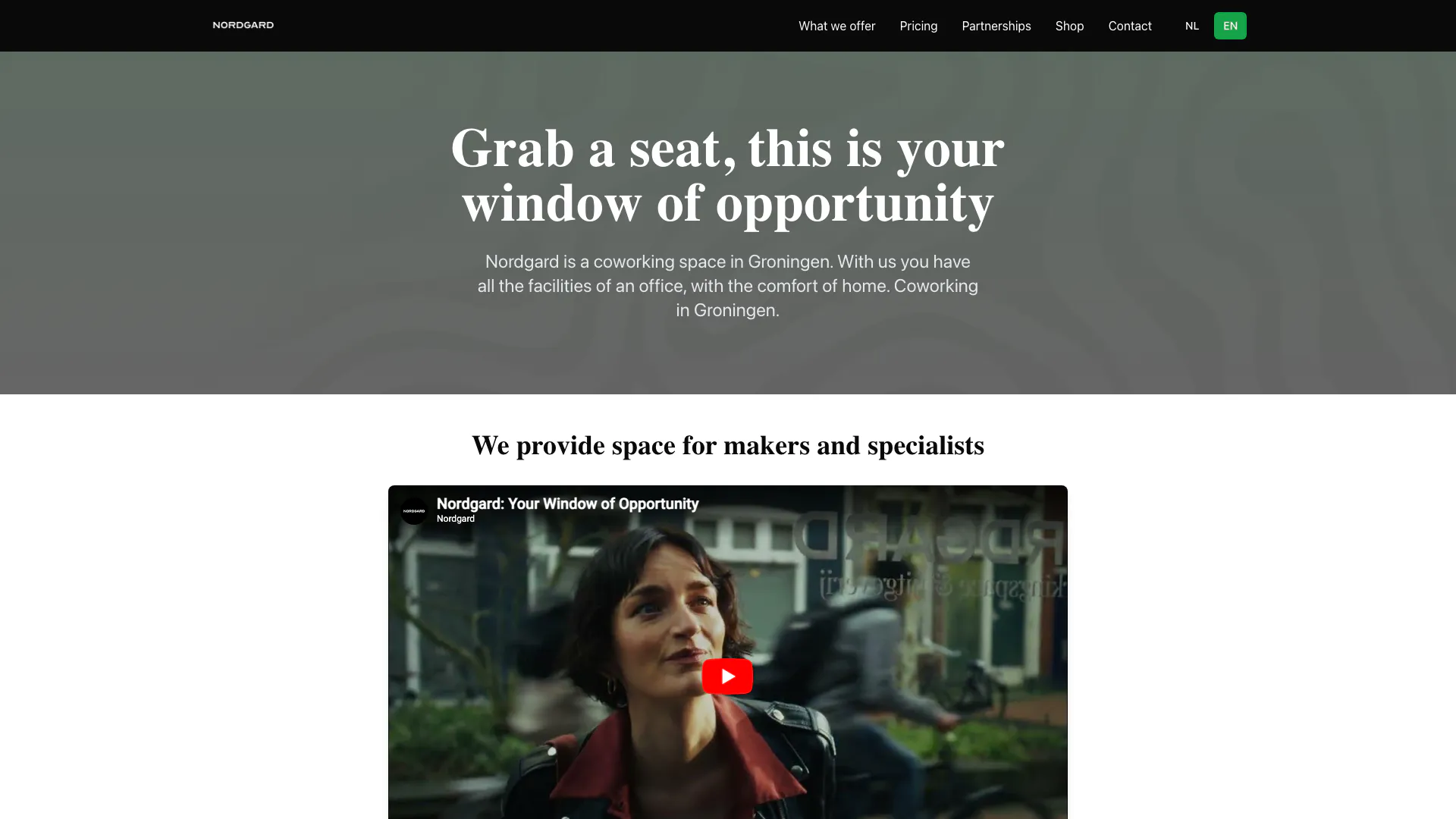Image resolution: width=1456 pixels, height=819 pixels.
Task: Select the green EN language button
Action: 1230,26
